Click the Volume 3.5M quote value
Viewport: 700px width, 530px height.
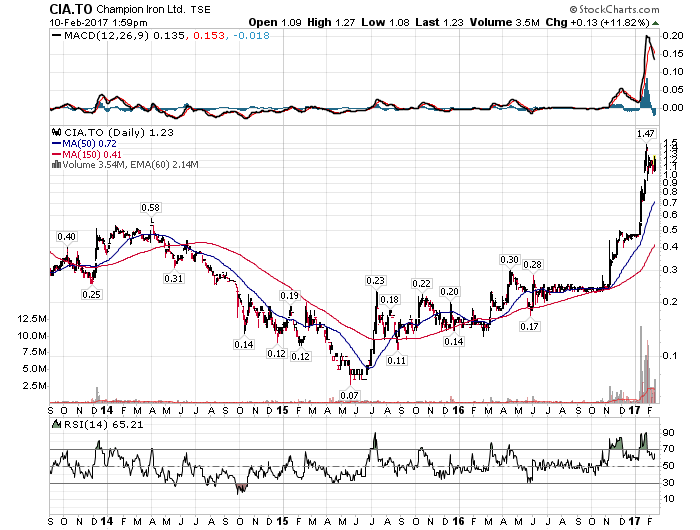(504, 22)
